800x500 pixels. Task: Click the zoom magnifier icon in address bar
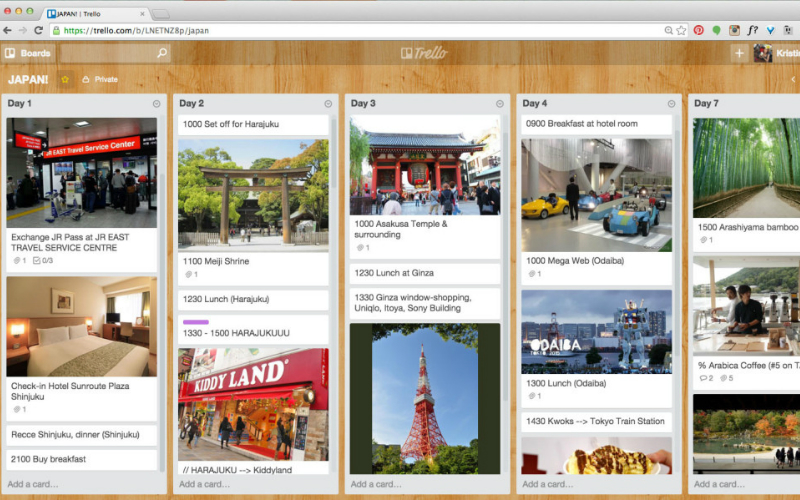pyautogui.click(x=668, y=31)
